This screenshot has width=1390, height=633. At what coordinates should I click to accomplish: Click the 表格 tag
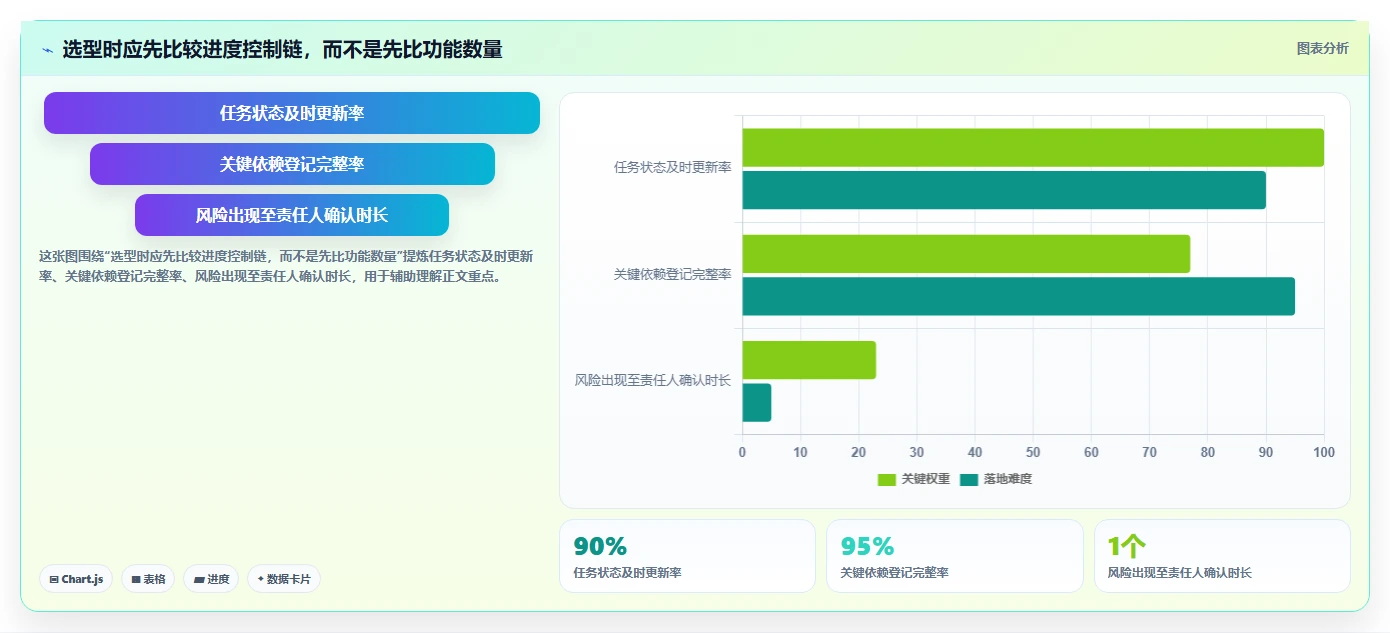[148, 579]
